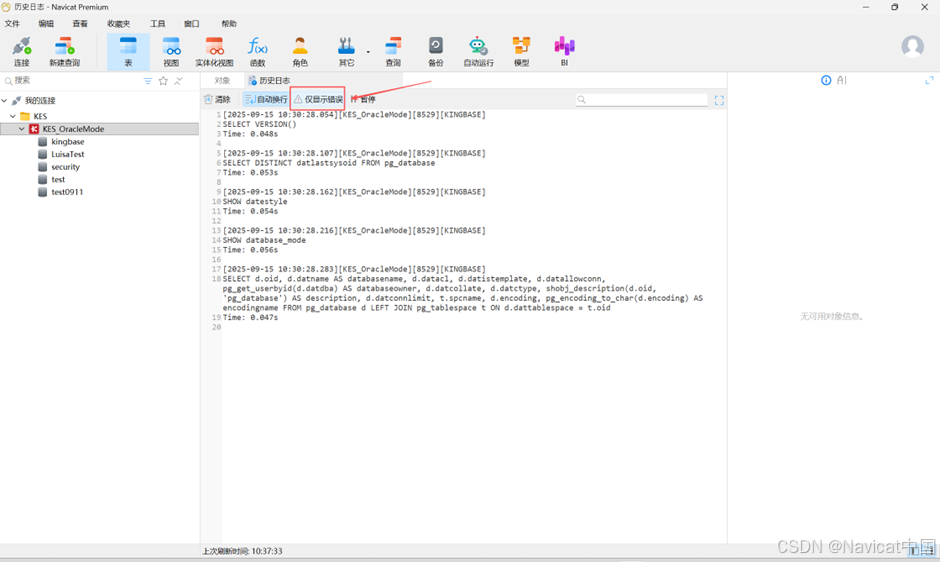The height and width of the screenshot is (562, 940).
Task: Open the 收藏夹 (Favorites) menu
Action: point(118,24)
